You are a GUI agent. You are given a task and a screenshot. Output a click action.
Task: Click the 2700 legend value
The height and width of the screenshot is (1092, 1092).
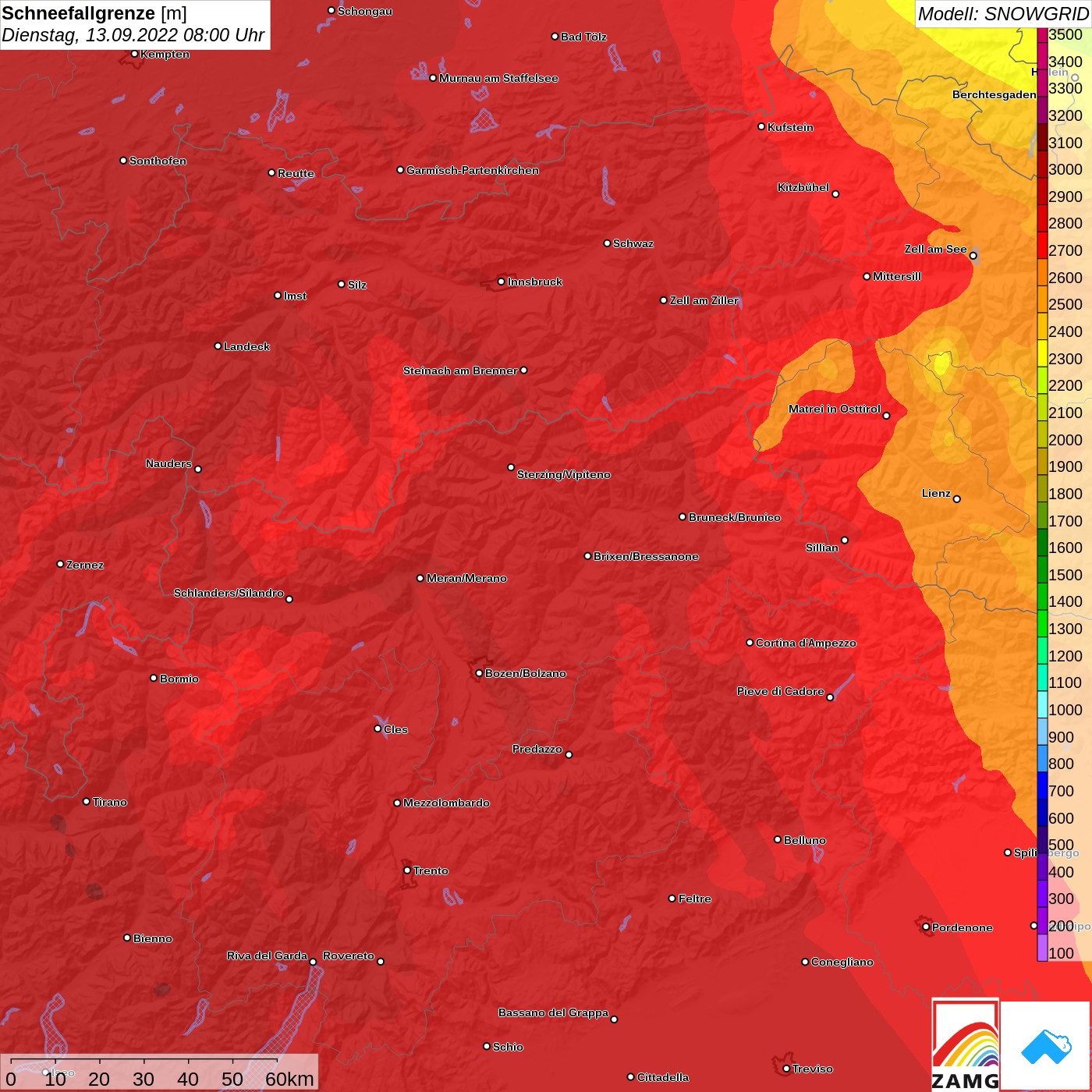pos(1065,250)
